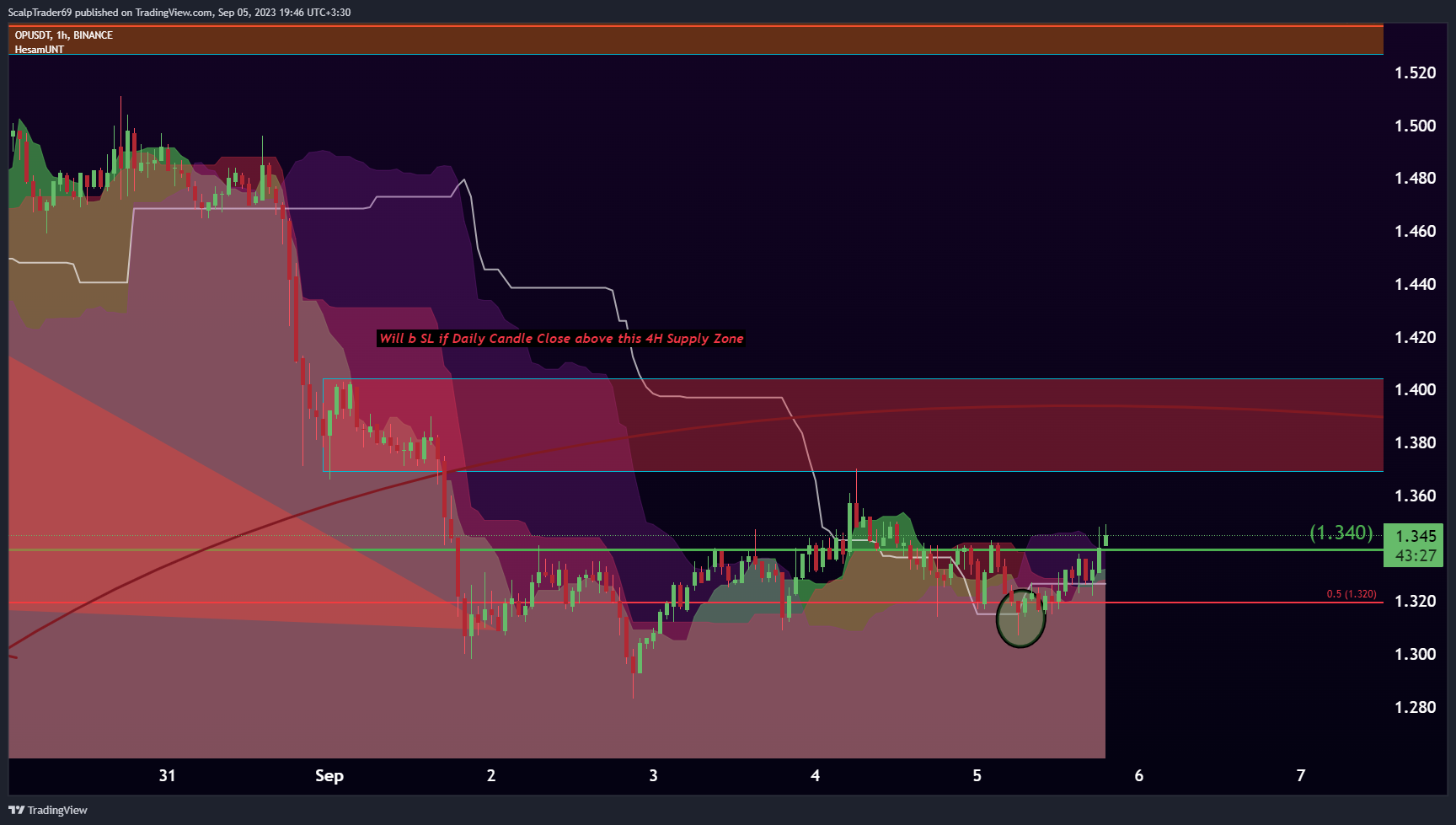The image size is (1456, 825).
Task: Click the 1.440 price axis label
Action: pos(1416,285)
